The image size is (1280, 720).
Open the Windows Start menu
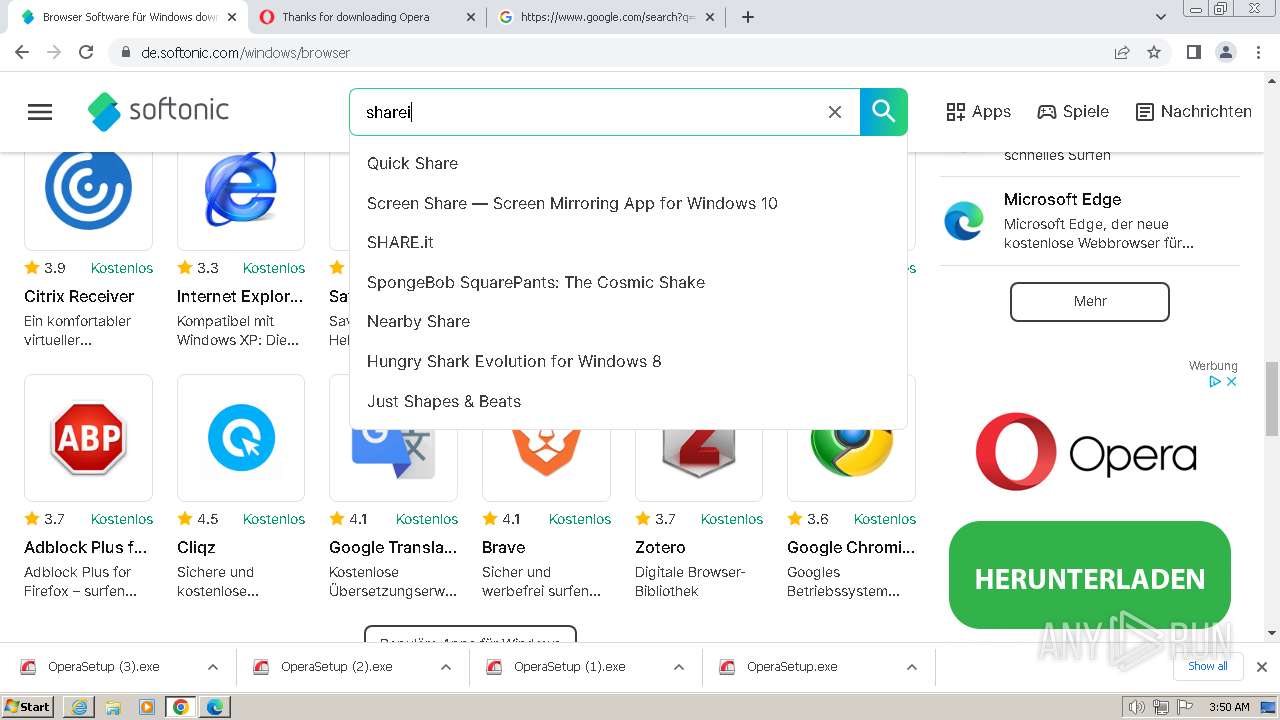[x=27, y=706]
